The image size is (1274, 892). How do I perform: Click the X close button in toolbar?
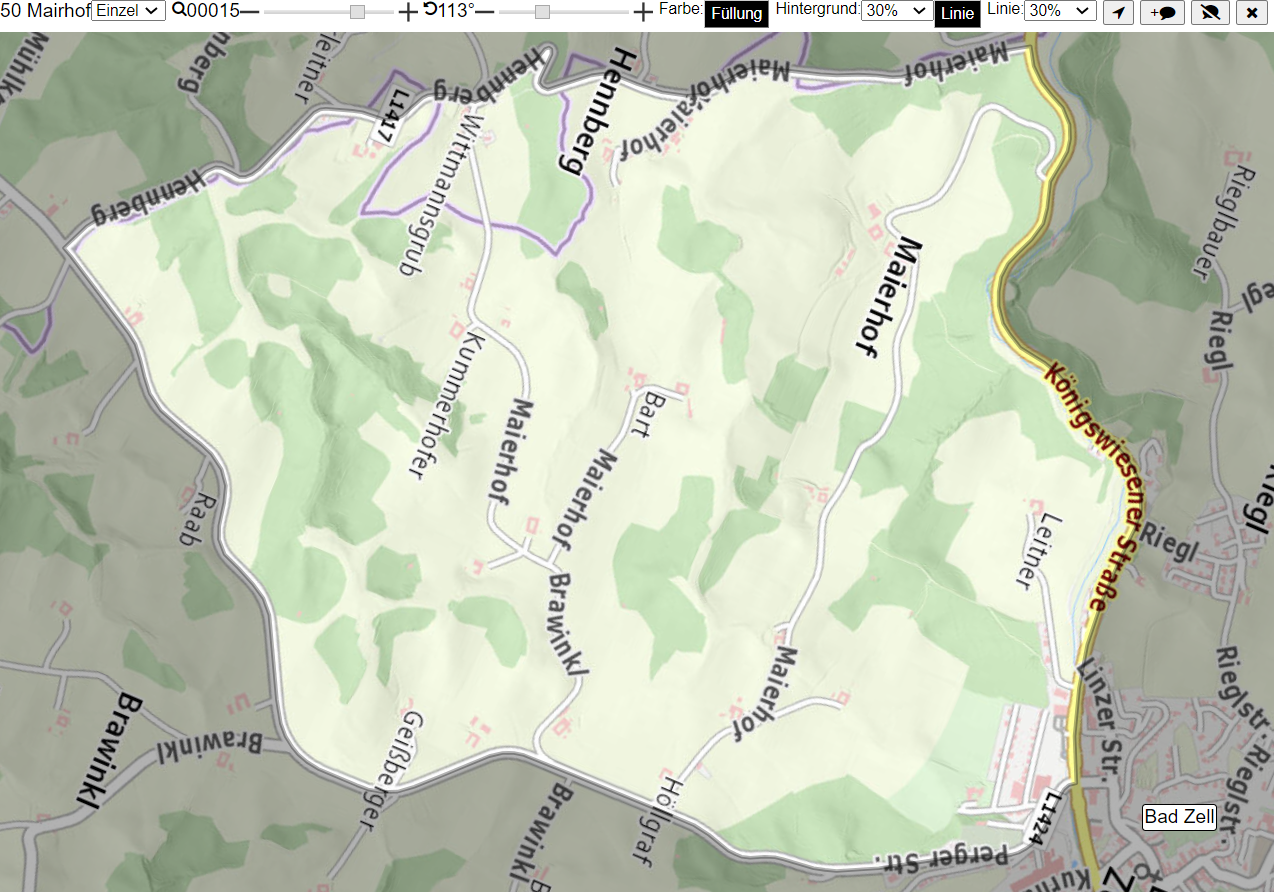point(1253,13)
